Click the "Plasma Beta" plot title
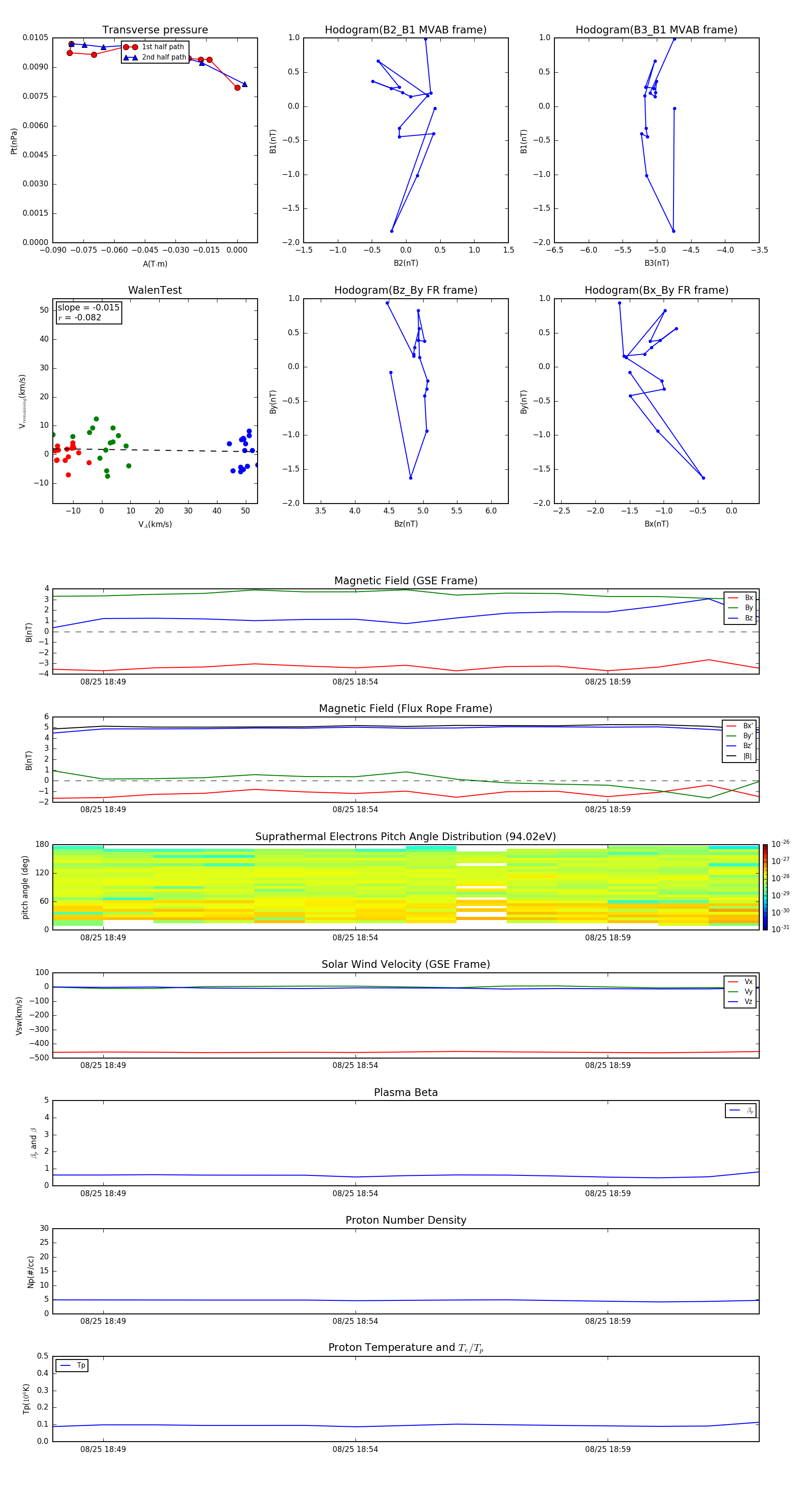812x1489 pixels. tap(406, 1092)
